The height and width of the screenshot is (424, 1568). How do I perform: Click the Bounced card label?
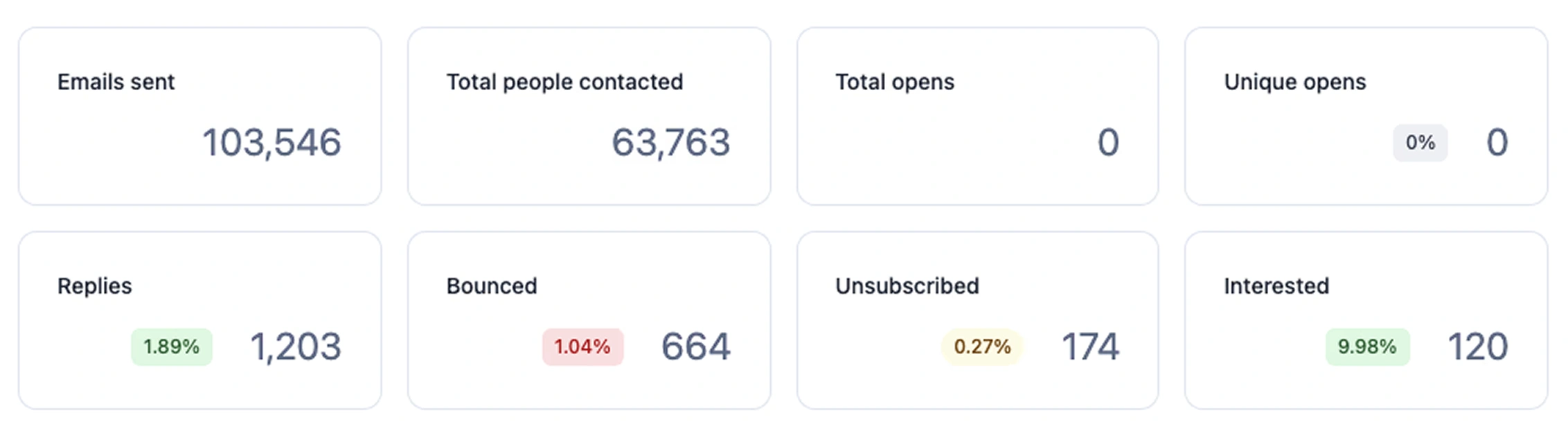tap(491, 285)
